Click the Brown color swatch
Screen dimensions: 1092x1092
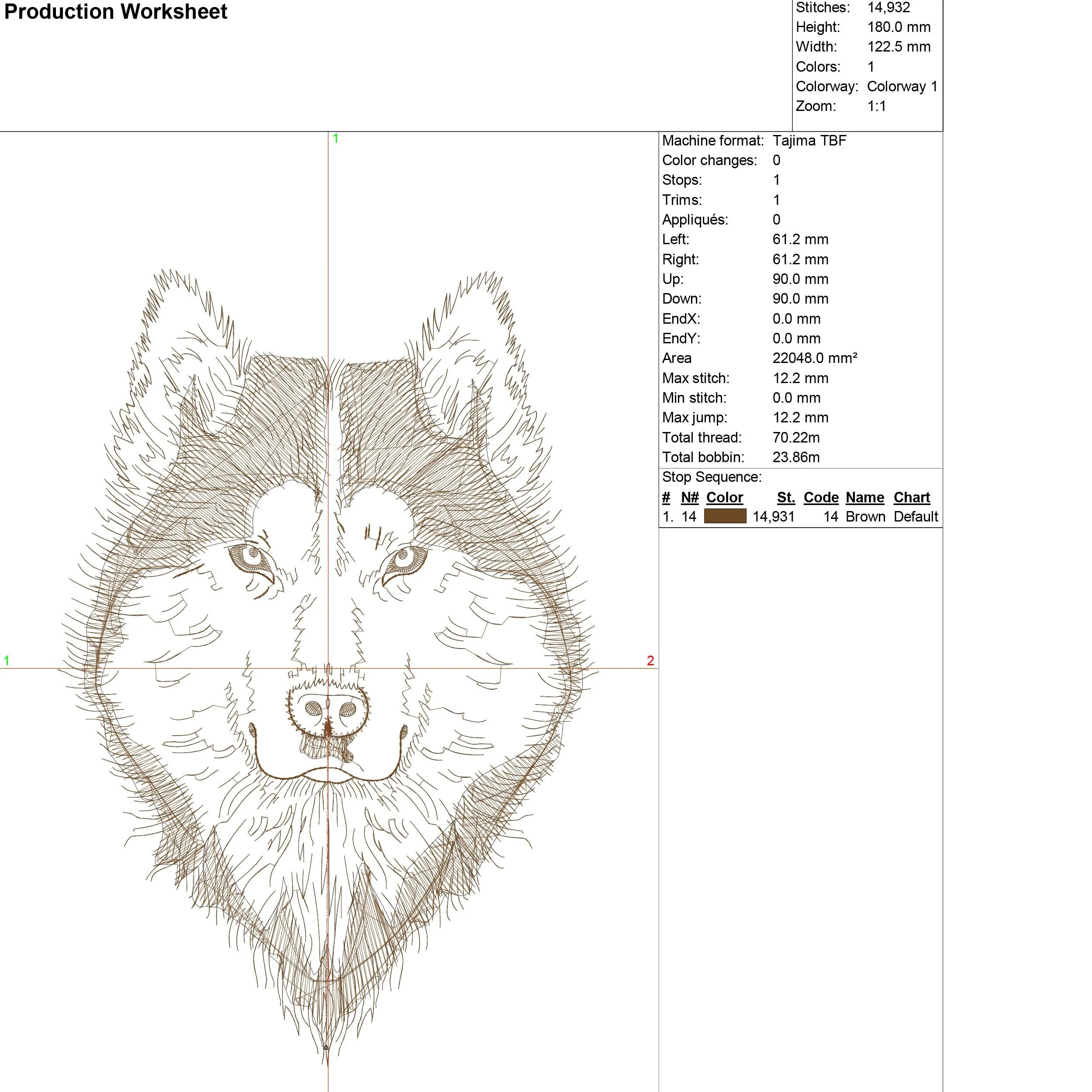point(725,516)
